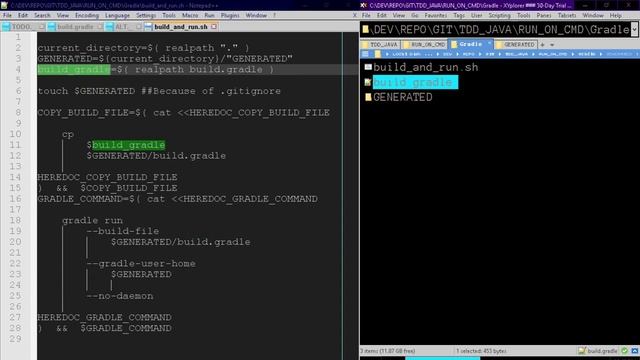Open Edit menu in Notepad++
Image resolution: width=640 pixels, height=360 pixels.
23,16
